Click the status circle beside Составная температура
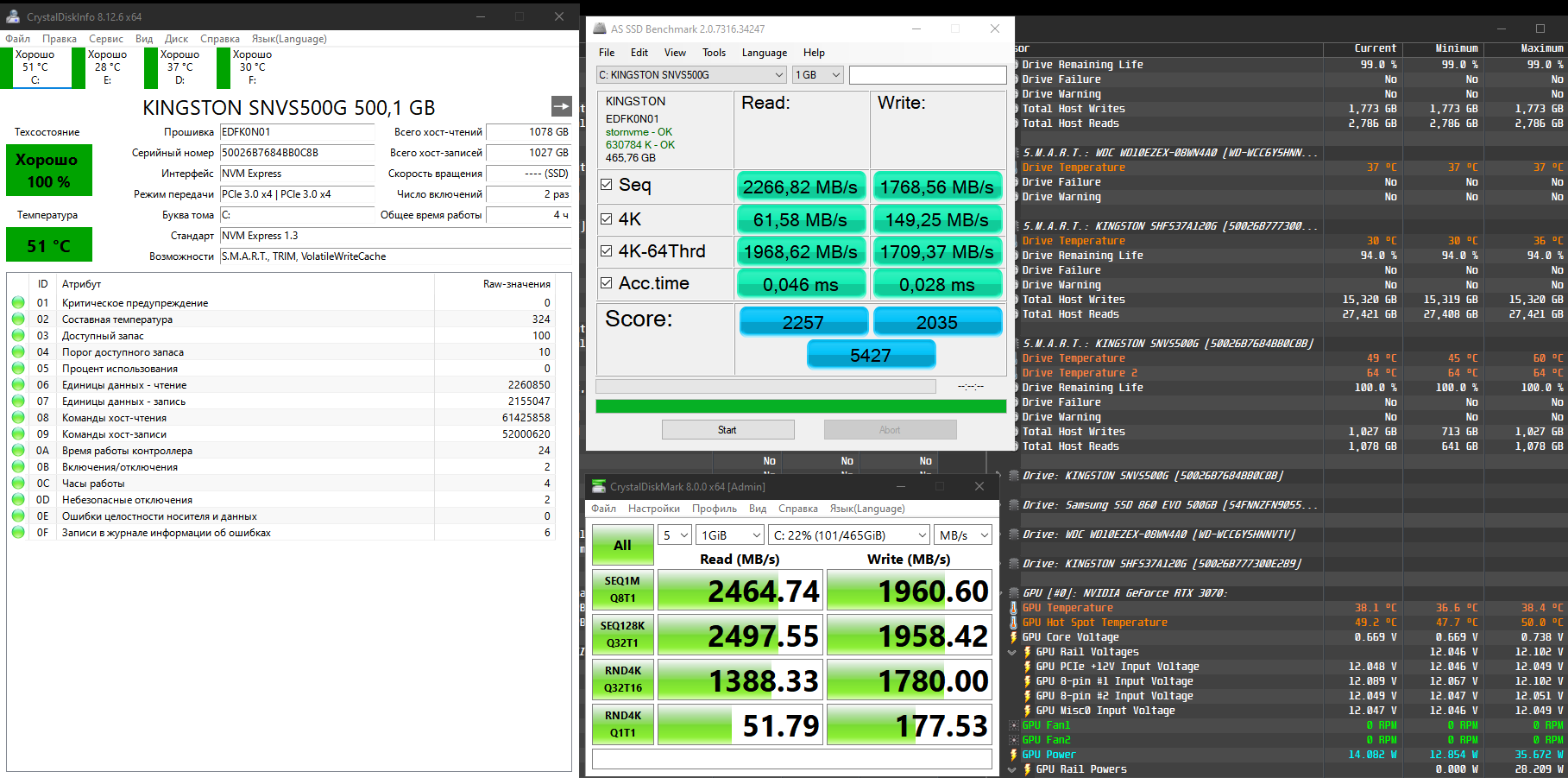Image resolution: width=1568 pixels, height=778 pixels. (x=18, y=319)
